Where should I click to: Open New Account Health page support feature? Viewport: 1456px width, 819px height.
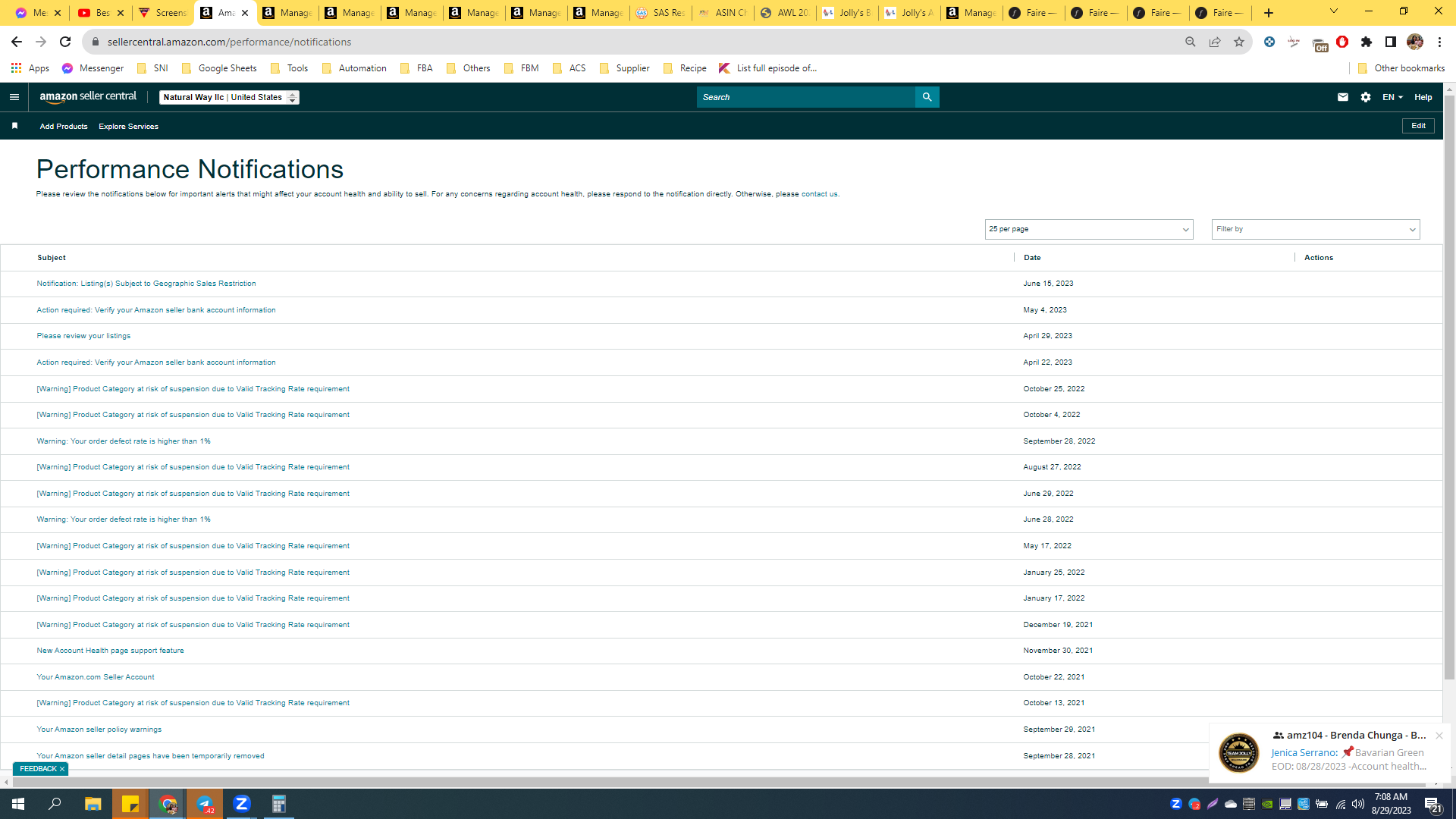tap(110, 651)
